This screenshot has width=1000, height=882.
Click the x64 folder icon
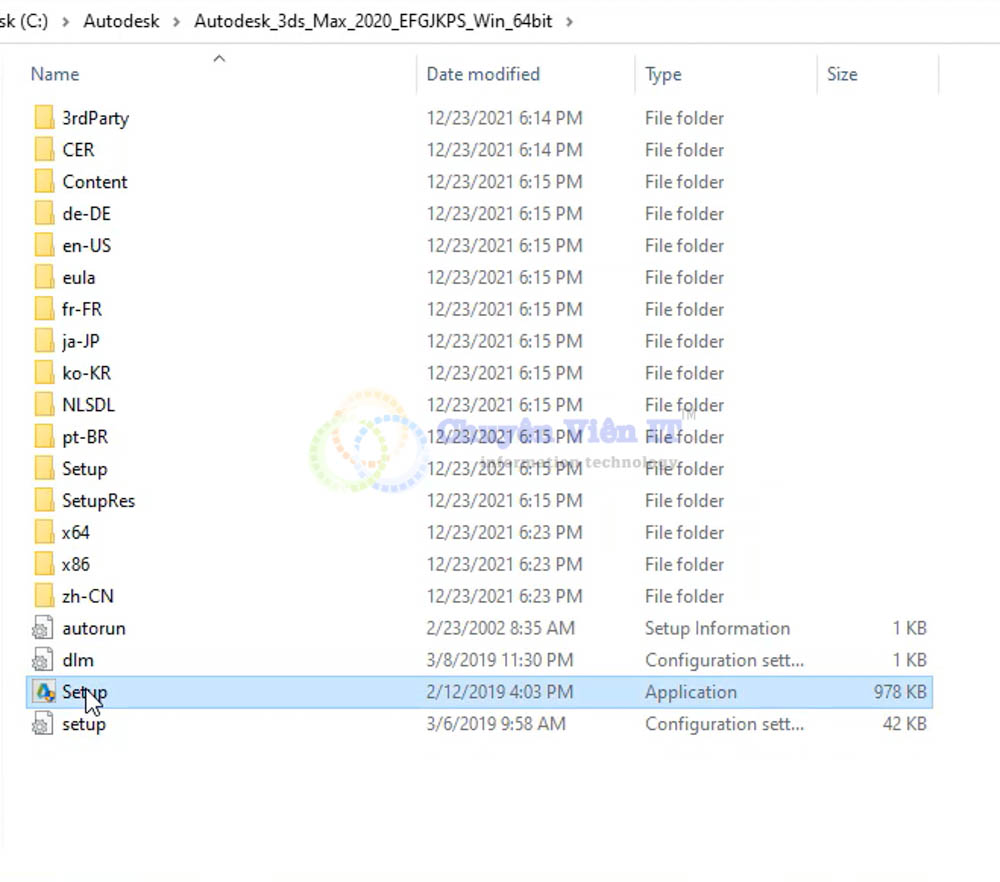tap(44, 532)
